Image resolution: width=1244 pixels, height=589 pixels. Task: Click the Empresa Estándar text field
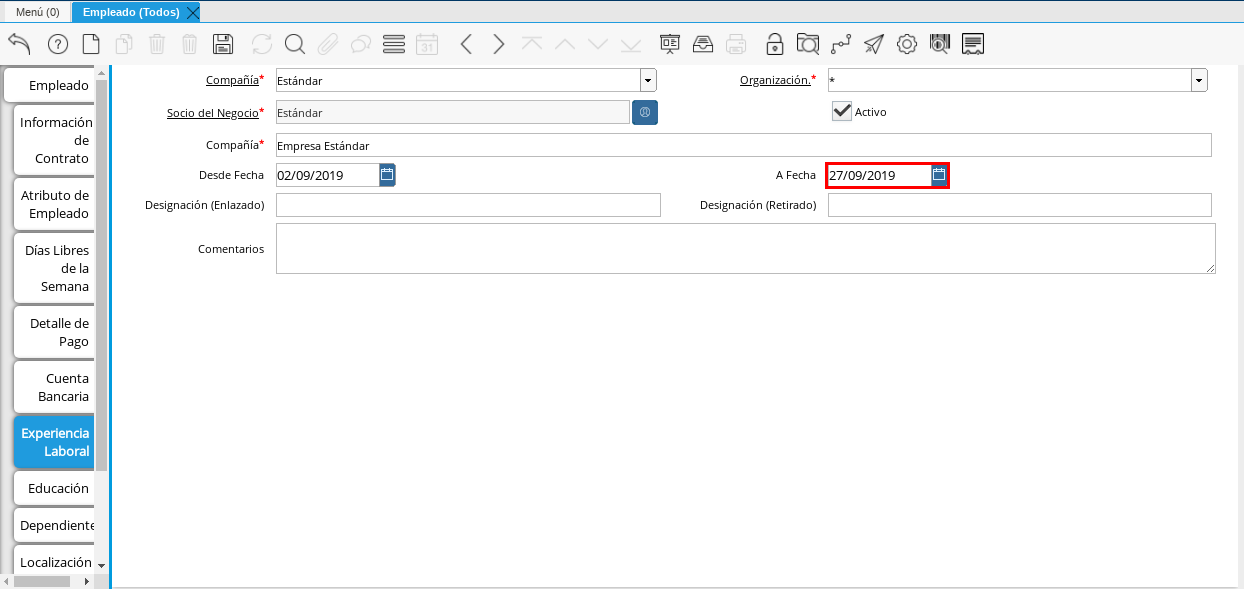click(744, 145)
